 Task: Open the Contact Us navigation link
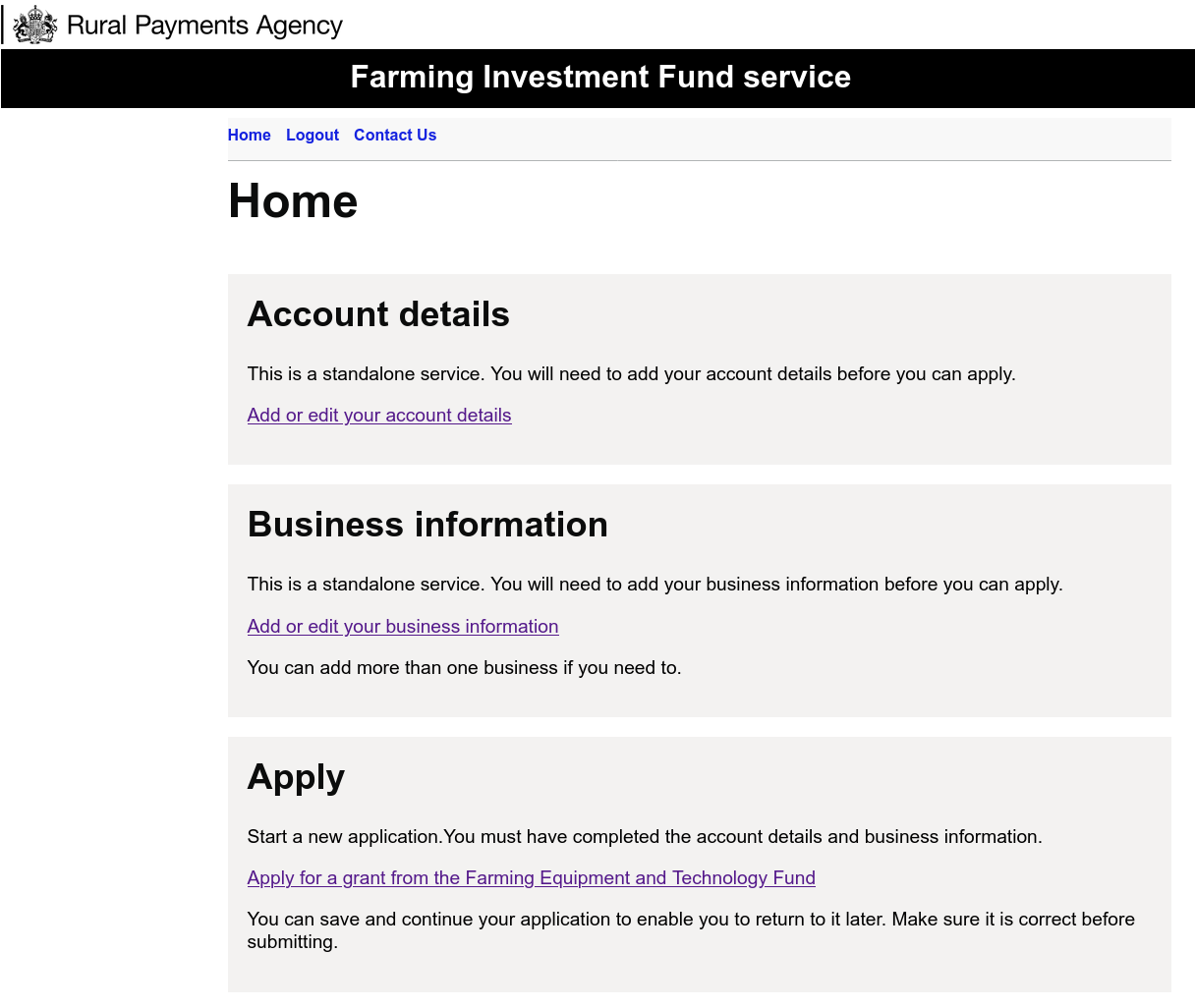[395, 136]
